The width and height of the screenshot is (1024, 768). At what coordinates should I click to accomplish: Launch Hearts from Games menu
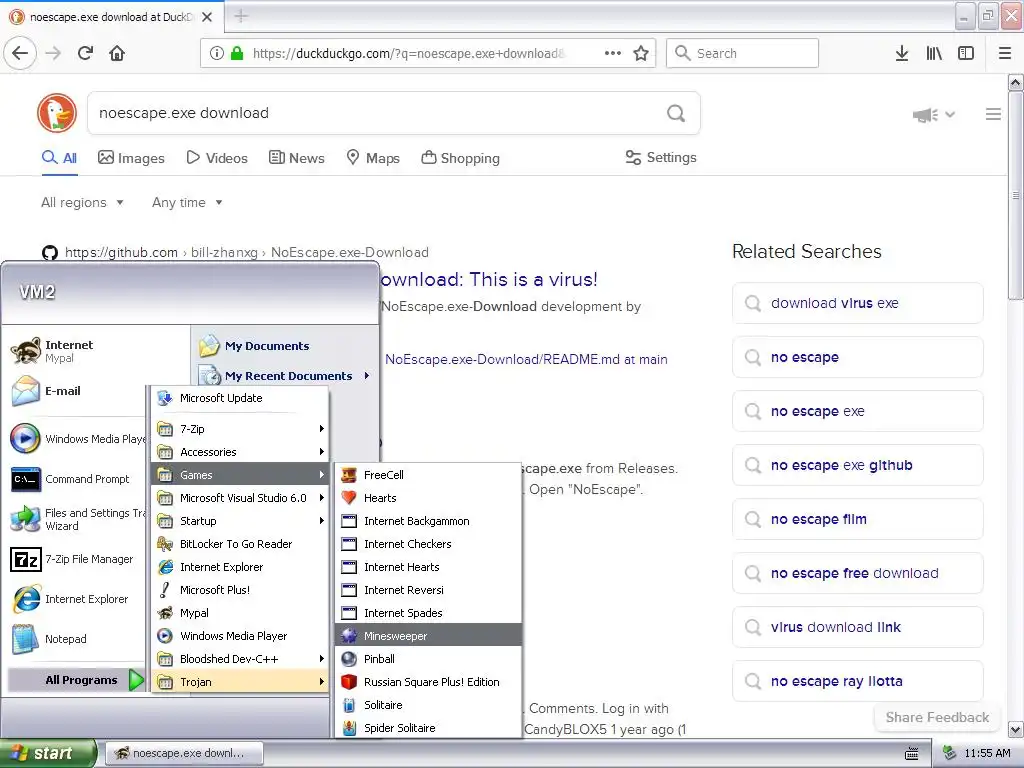tap(428, 498)
